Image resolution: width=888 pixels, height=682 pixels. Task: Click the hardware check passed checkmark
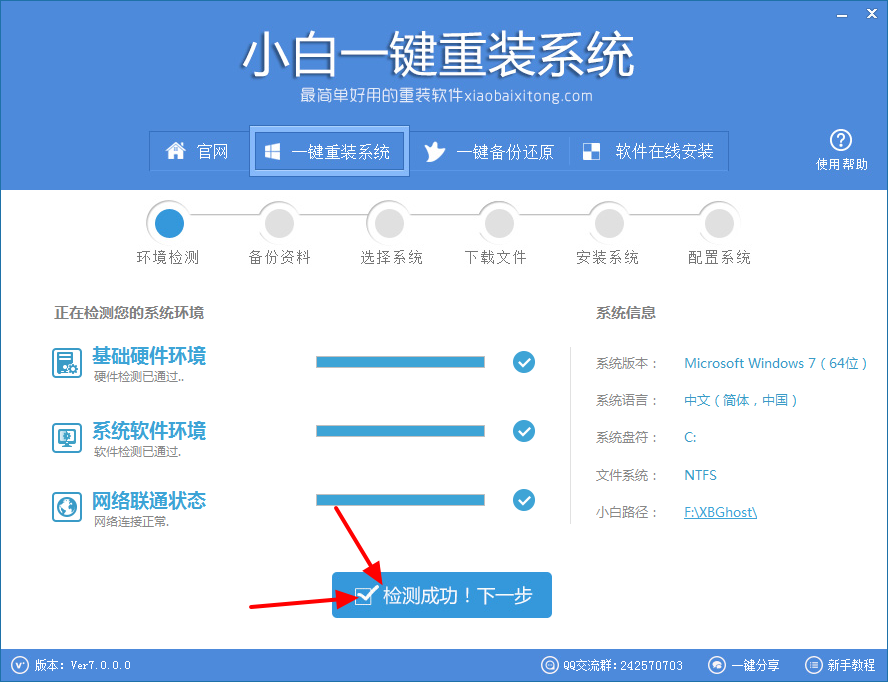(x=524, y=362)
